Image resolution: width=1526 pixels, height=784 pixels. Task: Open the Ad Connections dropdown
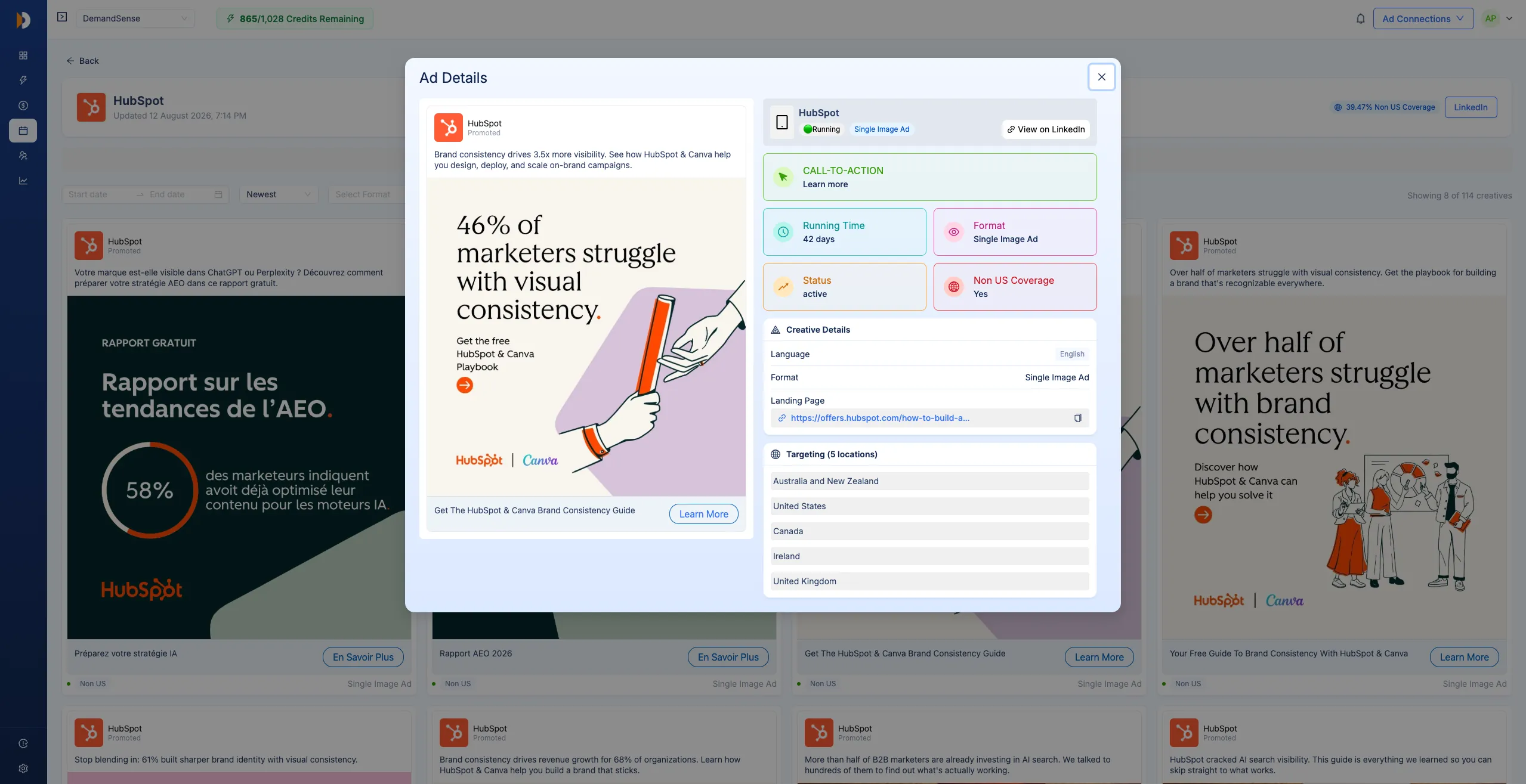[1423, 18]
